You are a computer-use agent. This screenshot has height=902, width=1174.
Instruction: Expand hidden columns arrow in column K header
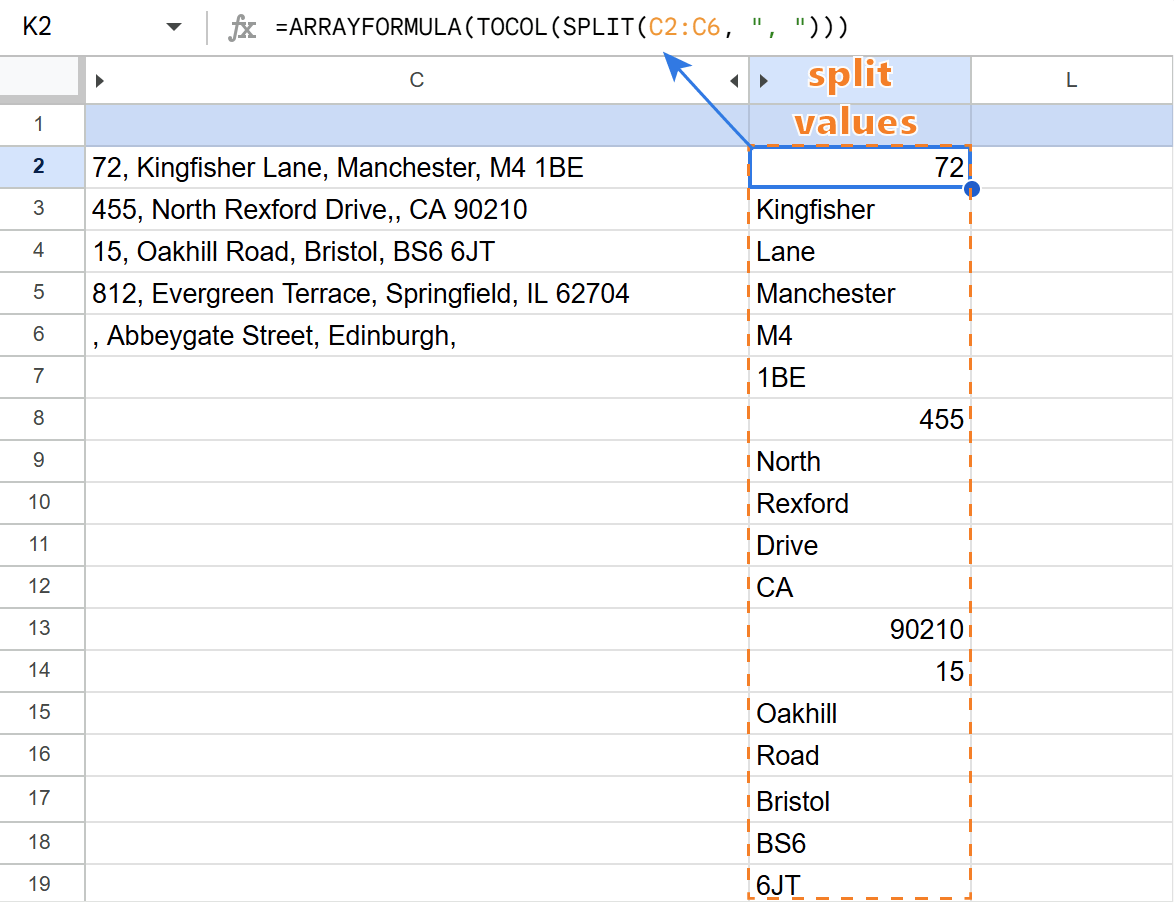tap(763, 80)
